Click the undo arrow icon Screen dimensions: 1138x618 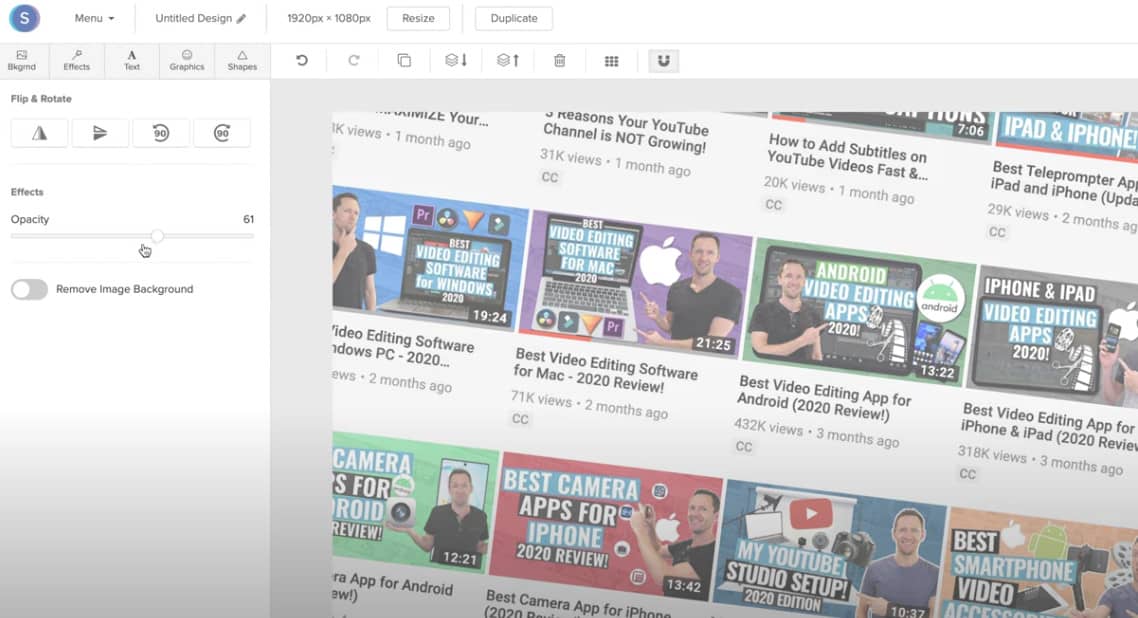click(302, 61)
